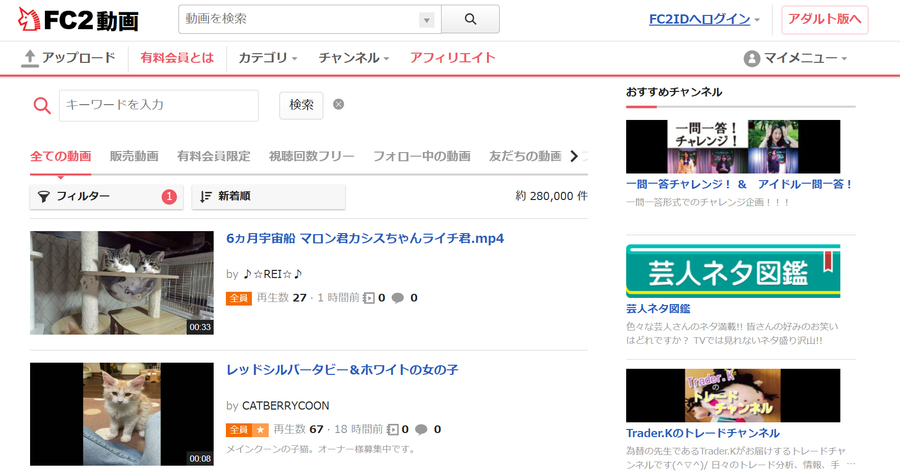Open the 一問一答チャレンジ channel thumbnail

tap(733, 146)
